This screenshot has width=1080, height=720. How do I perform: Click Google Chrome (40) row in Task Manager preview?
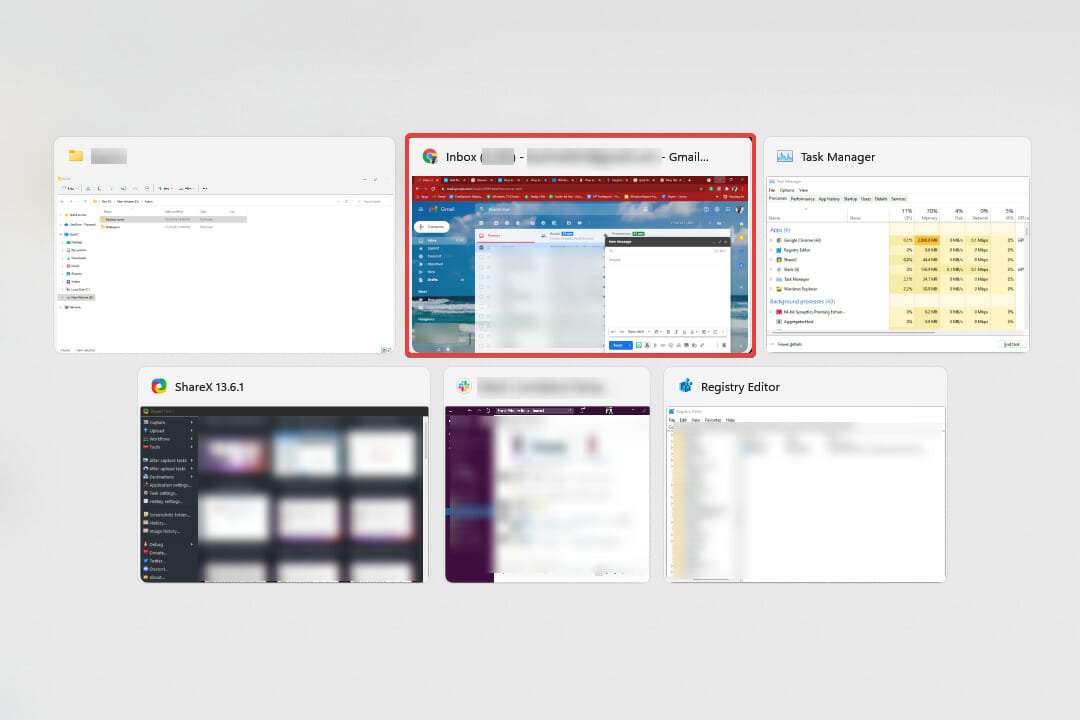895,240
